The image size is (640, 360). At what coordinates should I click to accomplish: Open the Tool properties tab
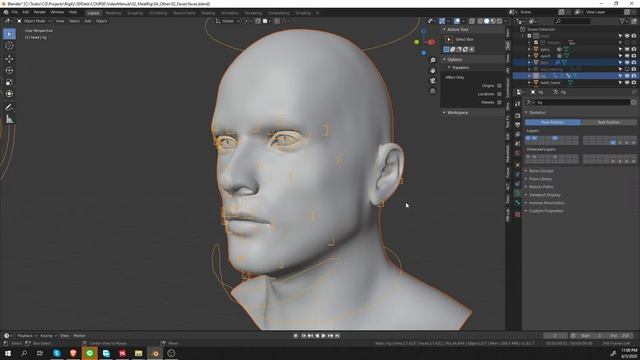(x=517, y=104)
